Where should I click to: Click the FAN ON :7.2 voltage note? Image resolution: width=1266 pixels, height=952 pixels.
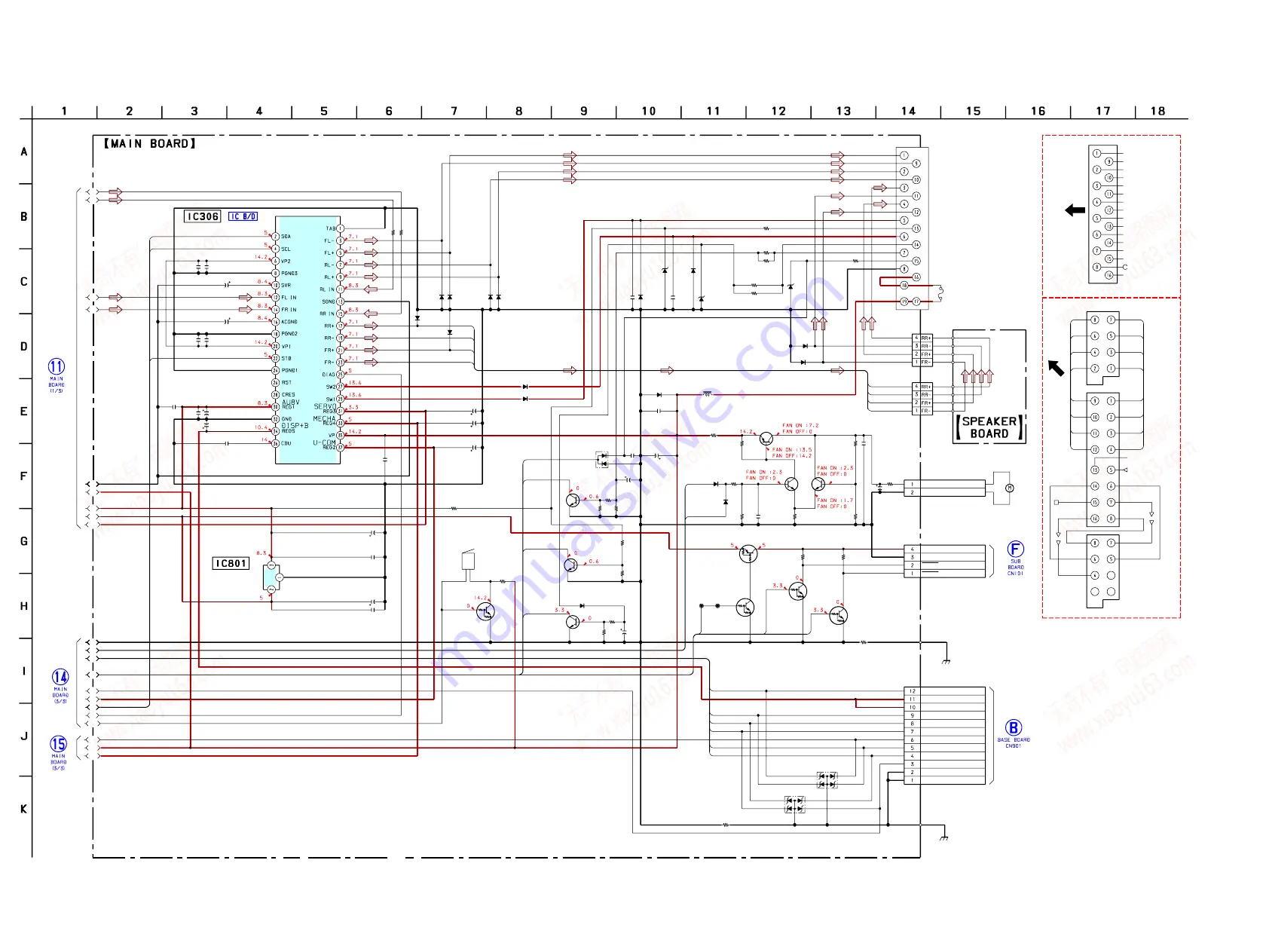coord(800,426)
